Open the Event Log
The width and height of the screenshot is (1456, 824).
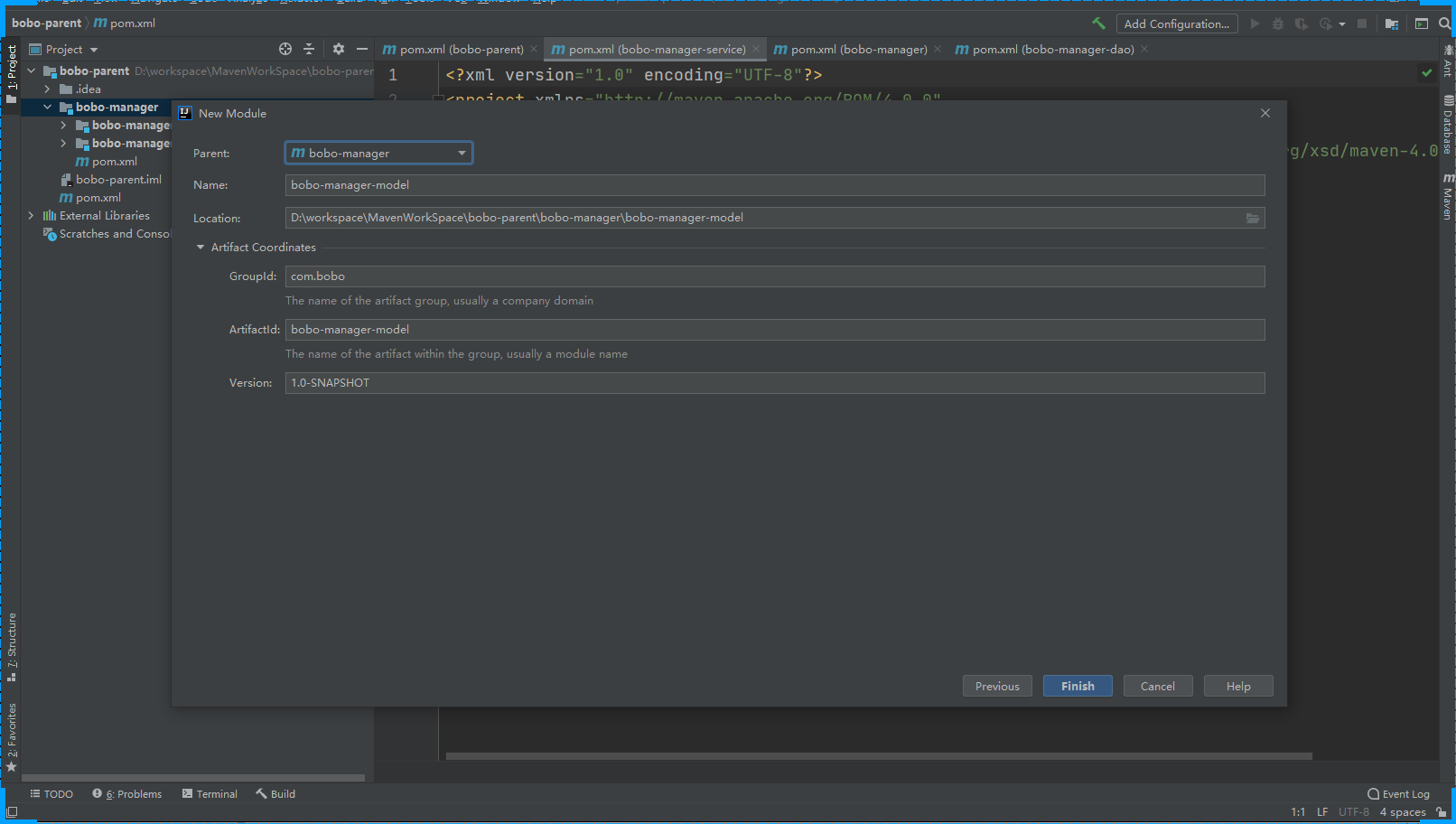1399,794
